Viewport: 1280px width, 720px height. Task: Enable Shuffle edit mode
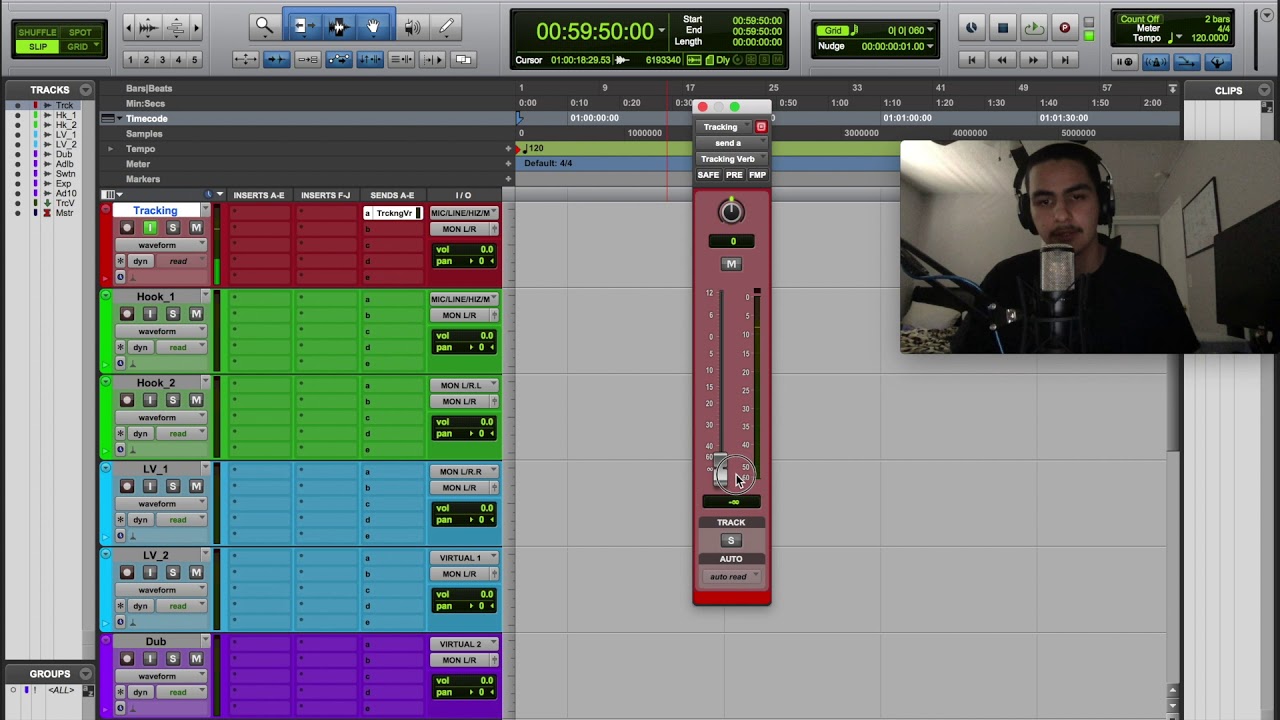tap(38, 33)
